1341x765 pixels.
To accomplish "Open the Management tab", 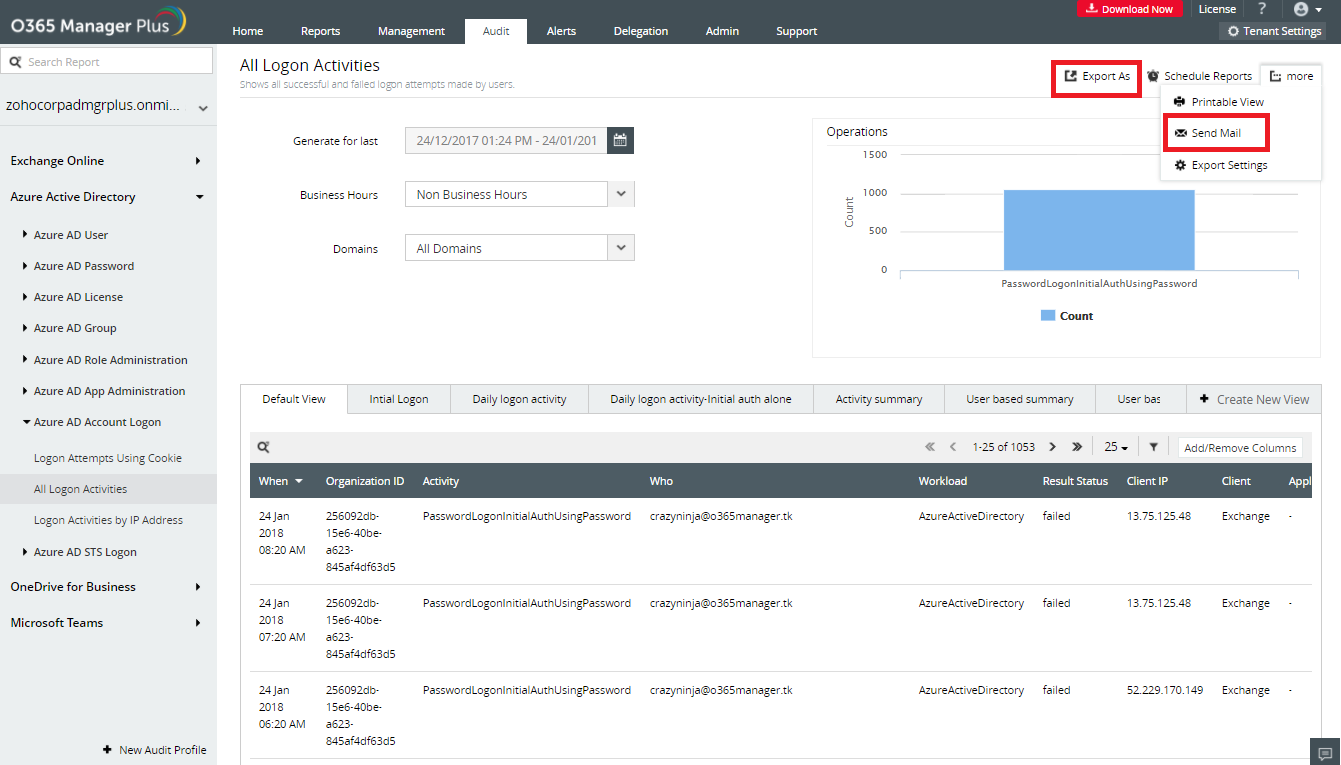I will (x=411, y=31).
